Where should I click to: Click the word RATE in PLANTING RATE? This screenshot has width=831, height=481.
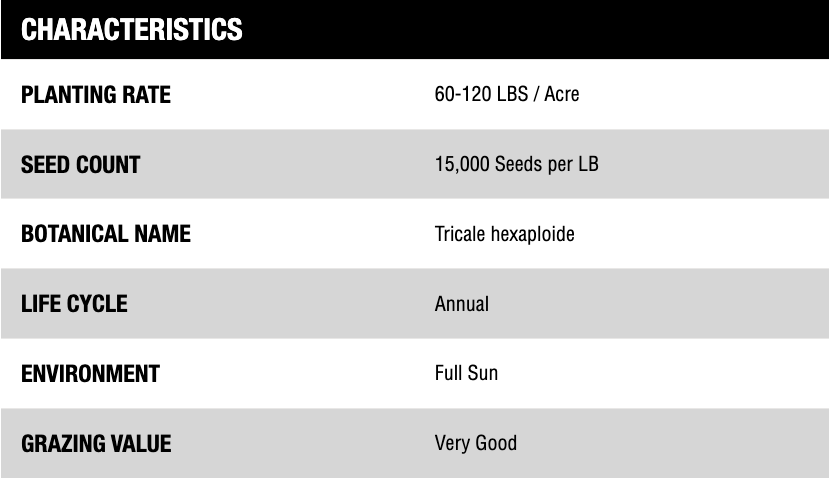point(146,95)
